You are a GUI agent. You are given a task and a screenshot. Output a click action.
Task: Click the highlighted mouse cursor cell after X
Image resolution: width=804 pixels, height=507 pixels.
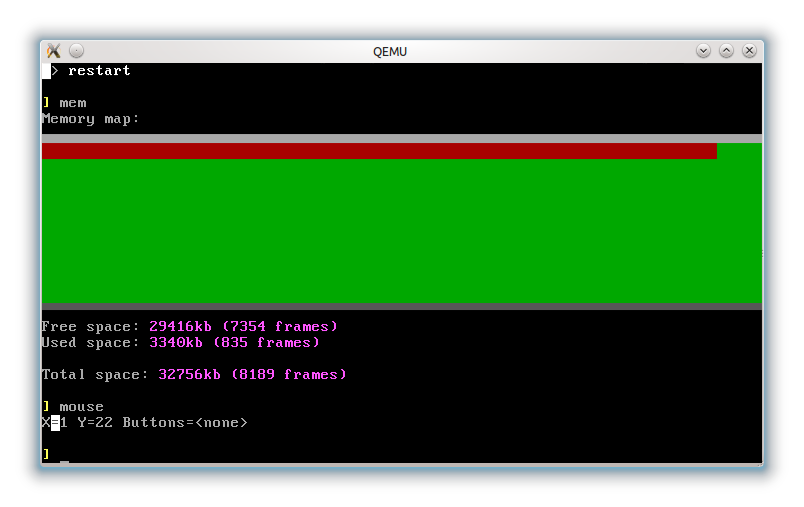55,423
